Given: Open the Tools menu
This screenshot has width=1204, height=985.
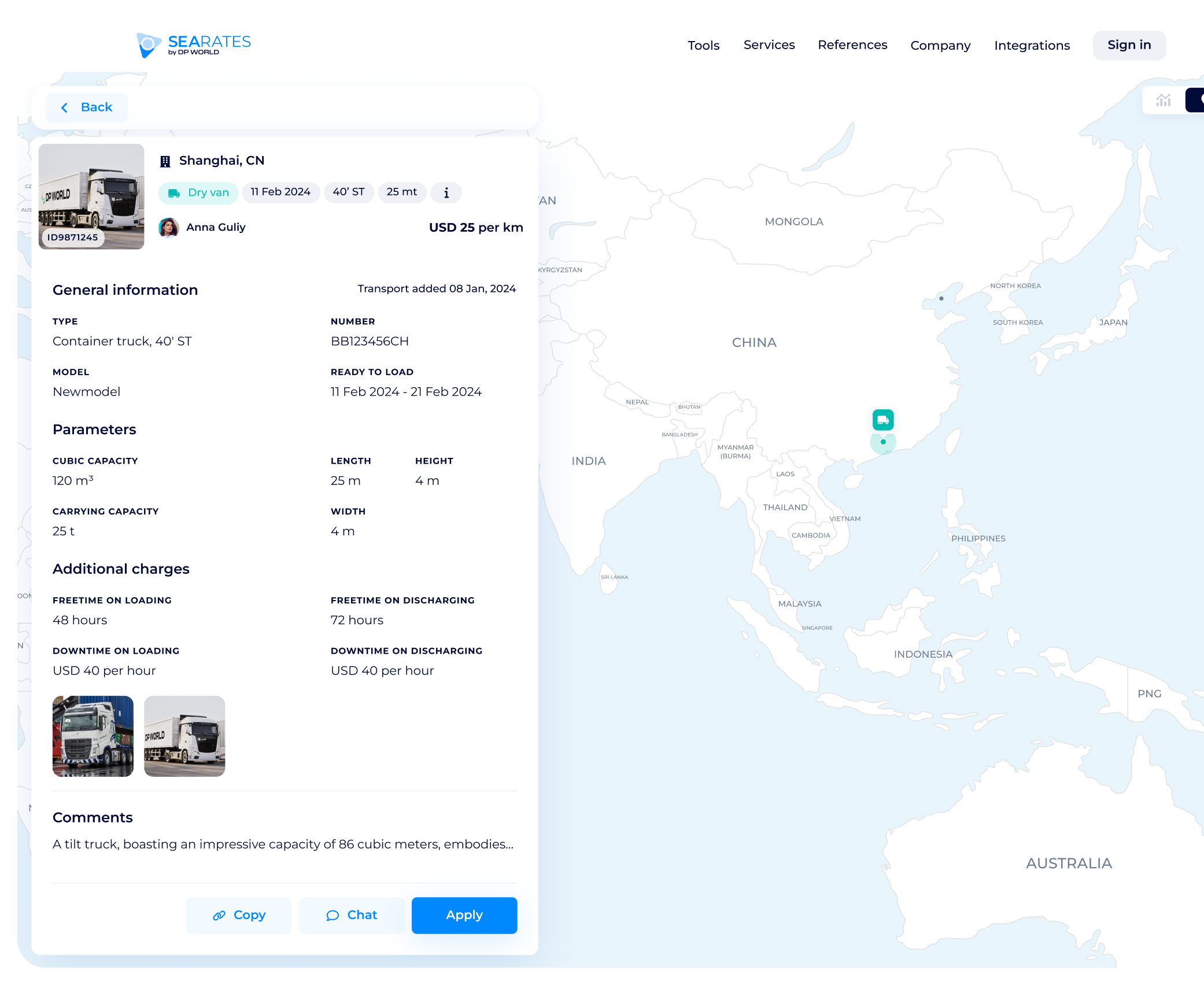Looking at the screenshot, I should [x=703, y=46].
